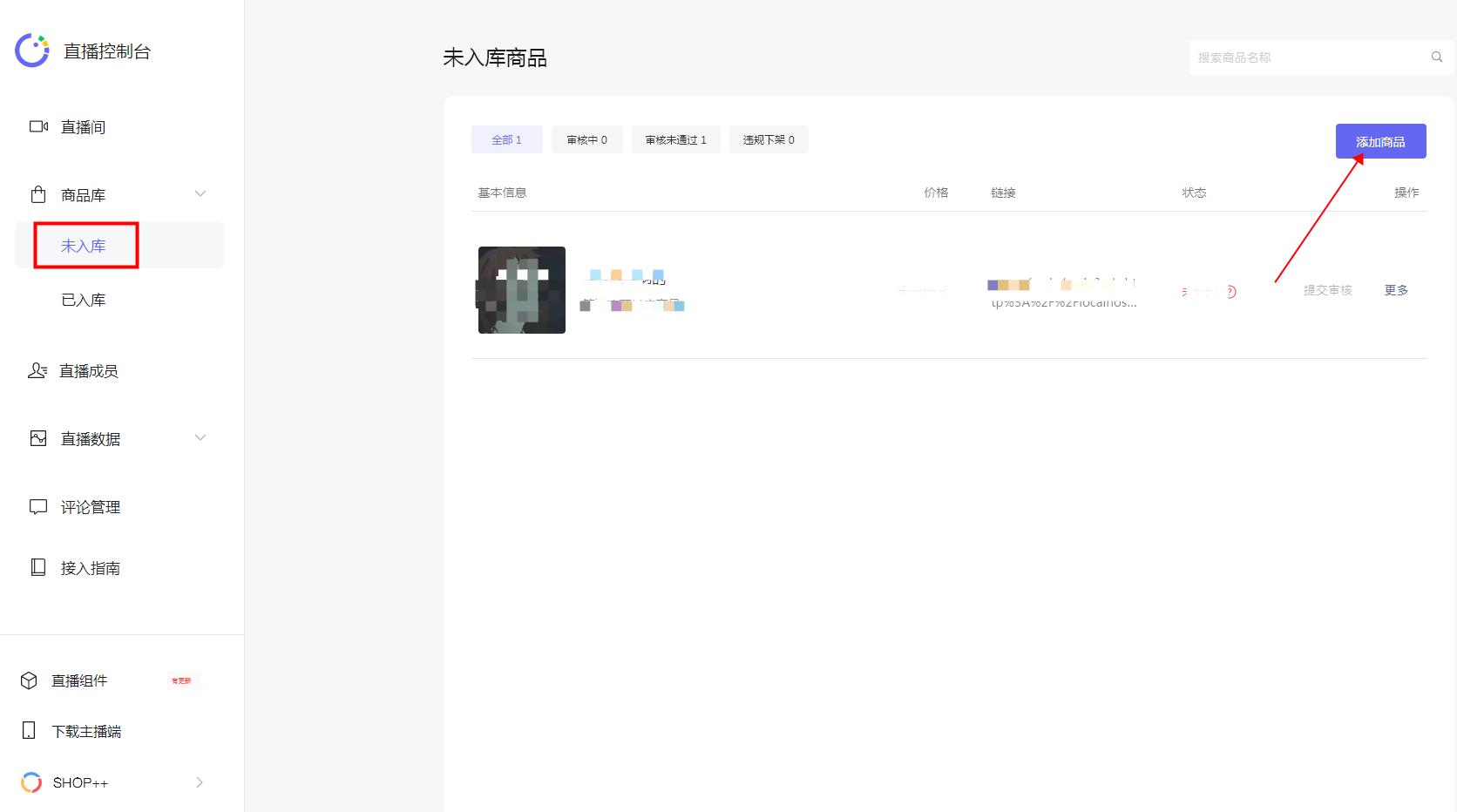This screenshot has width=1457, height=812.
Task: Click the 商品库 bag icon
Action: click(x=37, y=193)
